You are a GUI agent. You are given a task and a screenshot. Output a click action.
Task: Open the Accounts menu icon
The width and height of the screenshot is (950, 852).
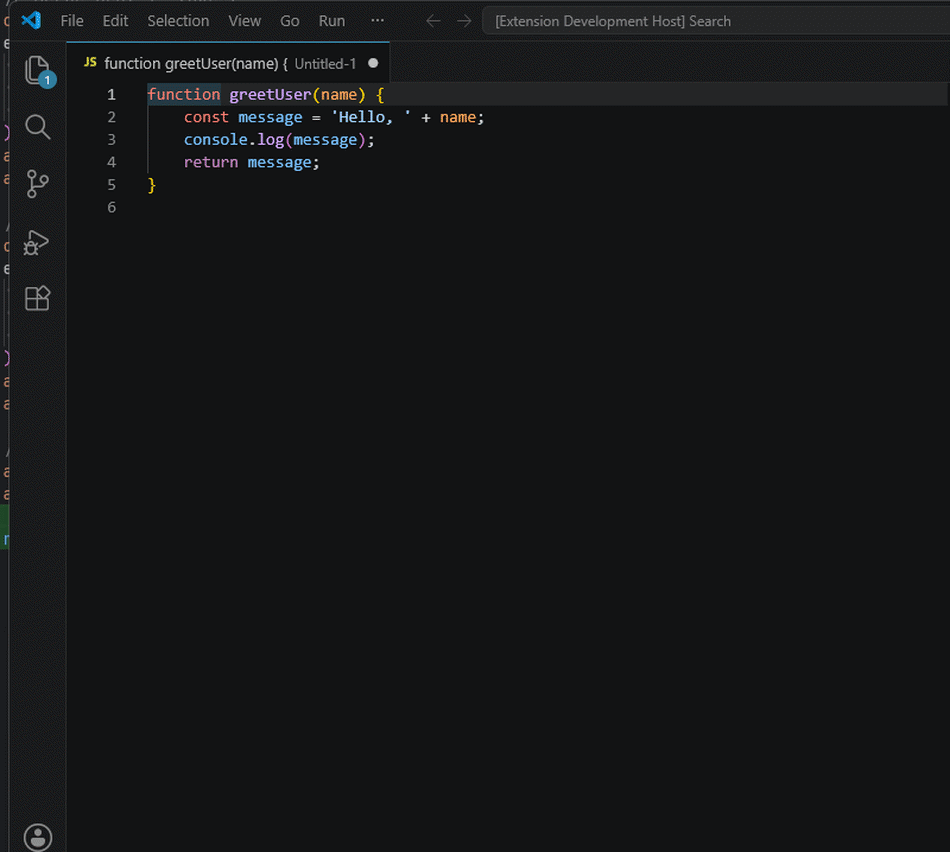point(38,837)
